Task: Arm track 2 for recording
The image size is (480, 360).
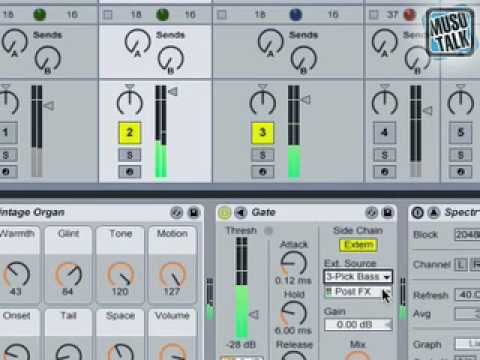Action: 130,172
